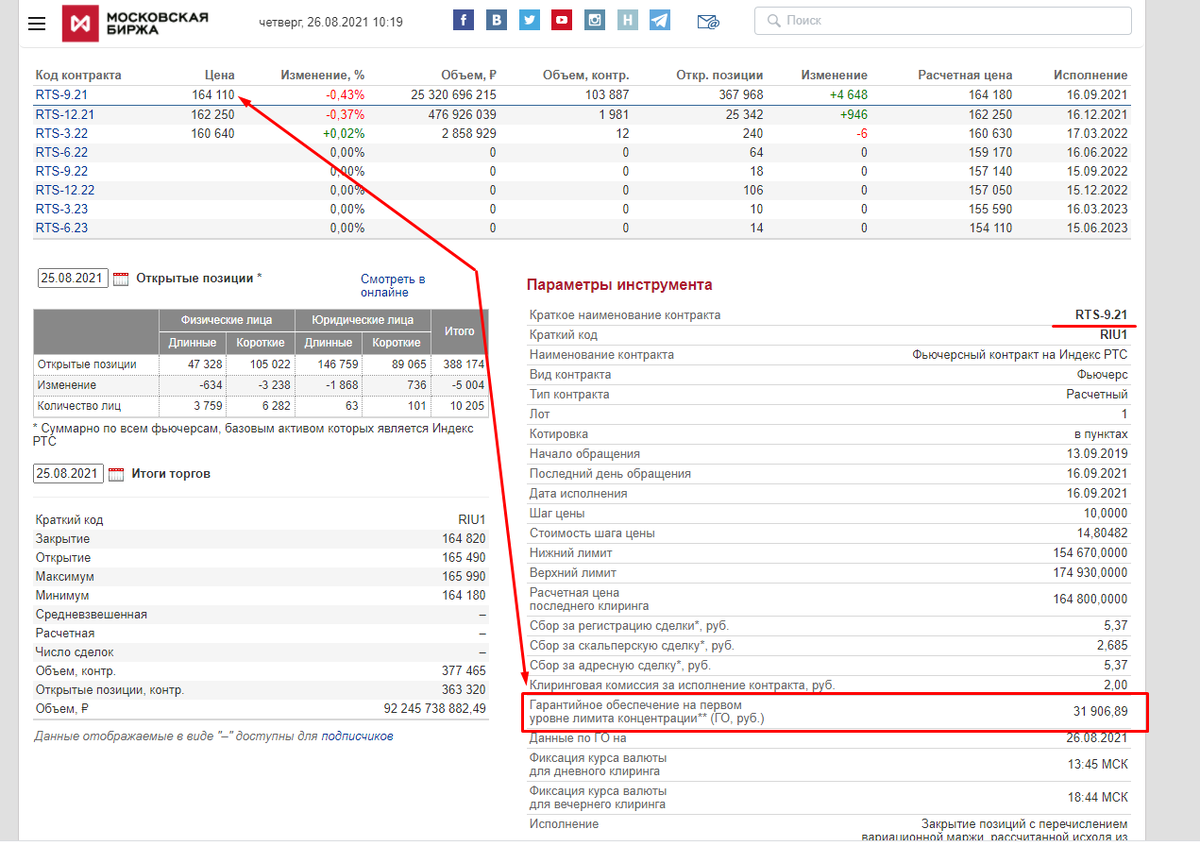This screenshot has height=846, width=1200.
Task: Click the Московская Биржа logo
Action: pyautogui.click(x=136, y=23)
